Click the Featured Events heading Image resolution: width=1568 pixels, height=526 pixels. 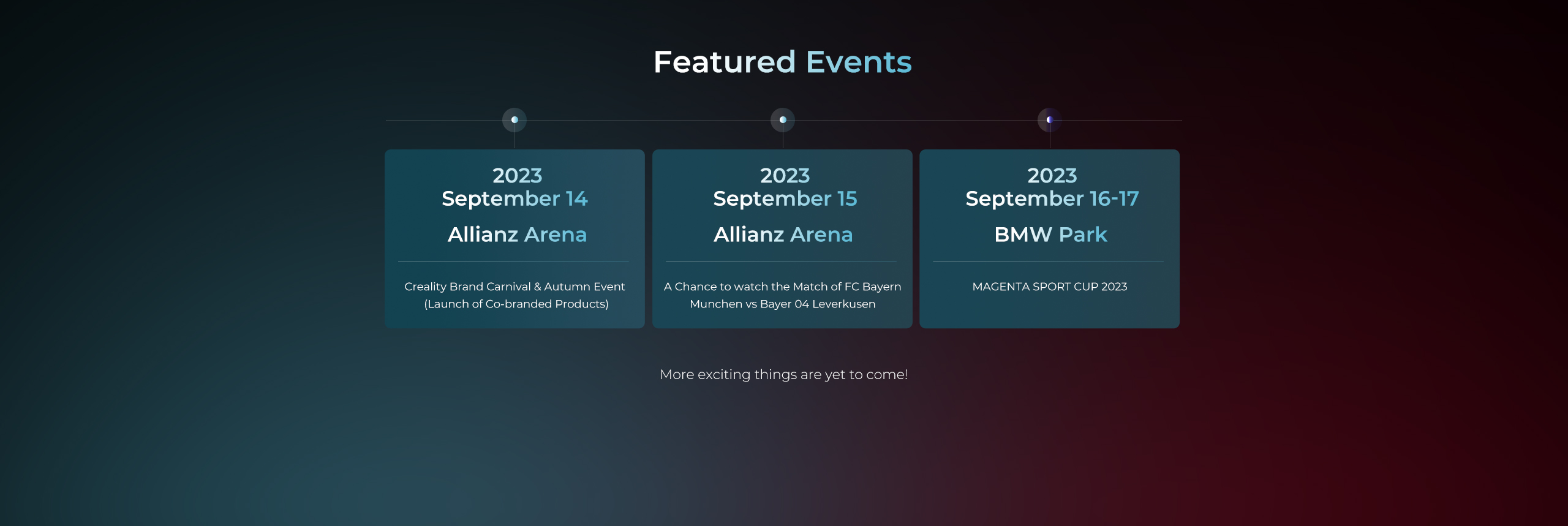pyautogui.click(x=783, y=62)
